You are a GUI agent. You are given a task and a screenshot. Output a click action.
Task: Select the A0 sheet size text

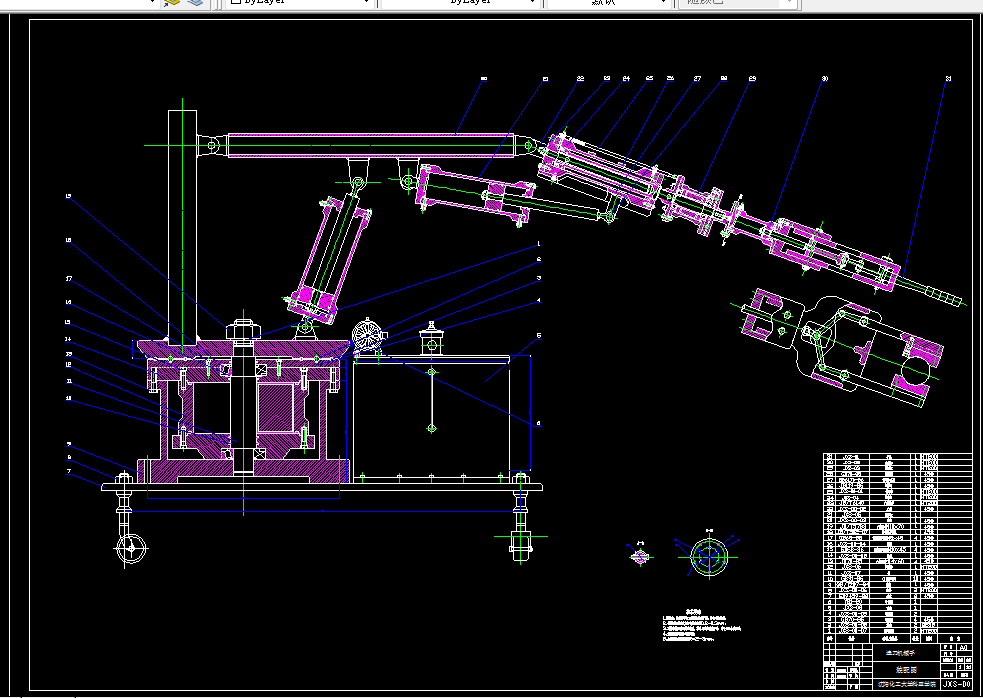(x=964, y=648)
